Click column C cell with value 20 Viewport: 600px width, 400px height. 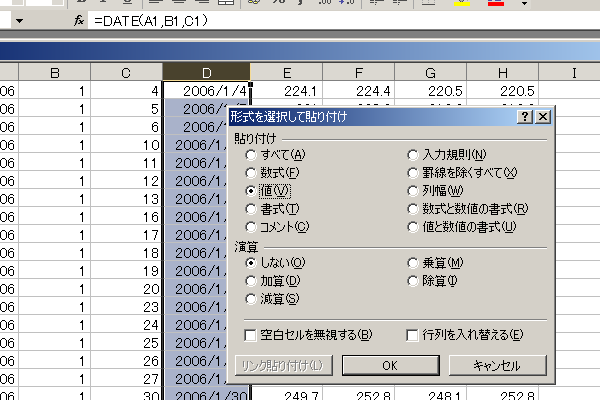(126, 289)
